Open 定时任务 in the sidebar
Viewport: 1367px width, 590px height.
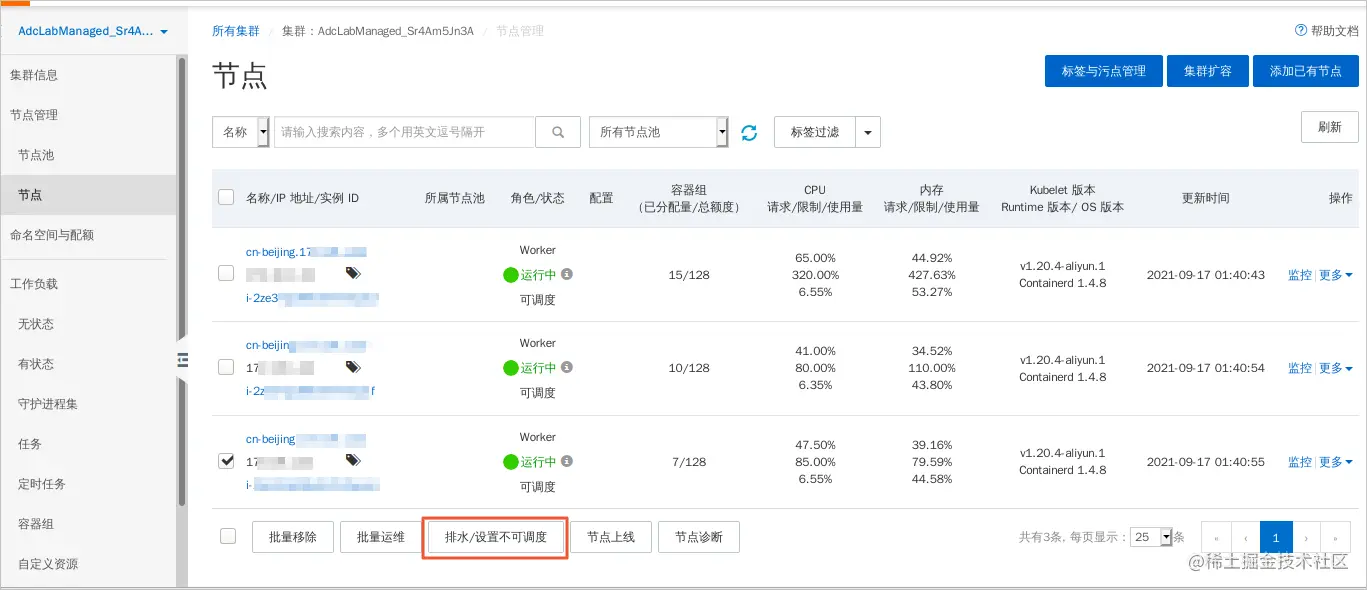point(42,484)
